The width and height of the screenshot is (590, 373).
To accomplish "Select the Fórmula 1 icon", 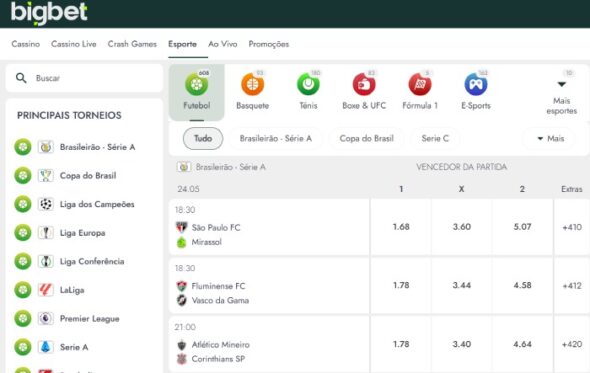I will click(420, 84).
